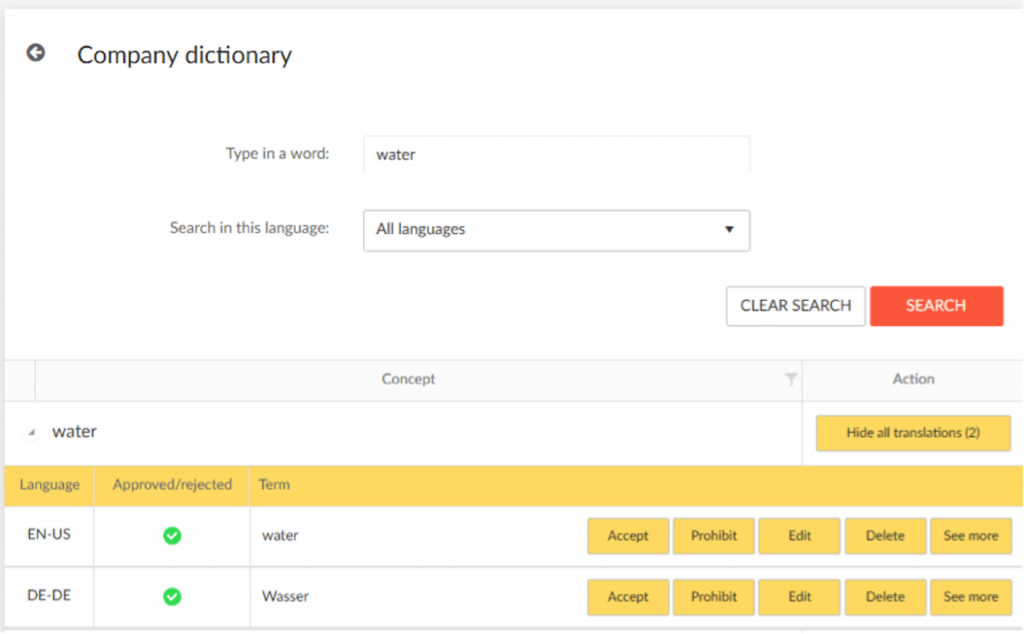This screenshot has width=1024, height=634.
Task: See more for the DE-DE term Wasser
Action: [x=971, y=597]
